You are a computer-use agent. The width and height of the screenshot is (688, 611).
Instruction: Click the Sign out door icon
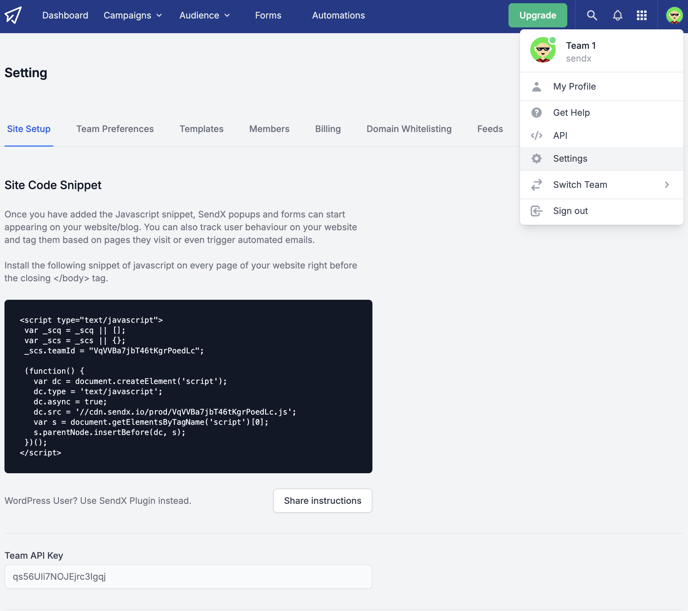[x=536, y=211]
